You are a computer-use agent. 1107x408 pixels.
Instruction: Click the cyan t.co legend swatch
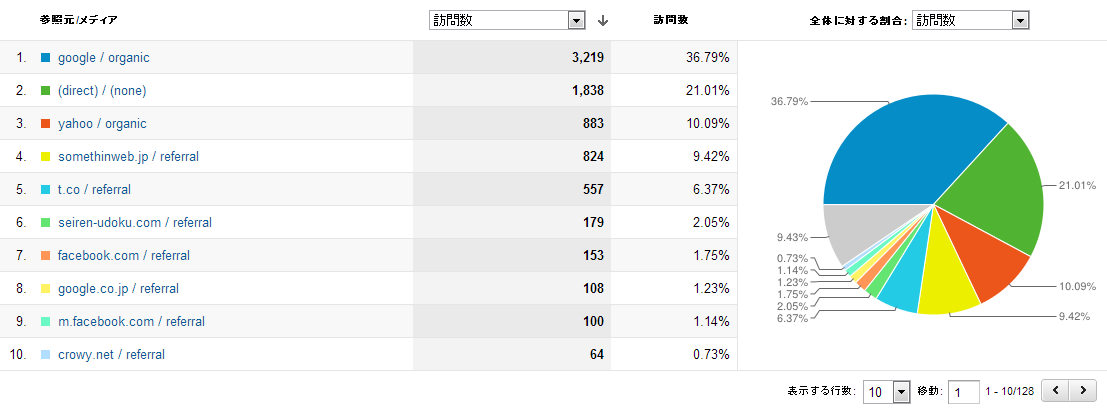coord(45,190)
